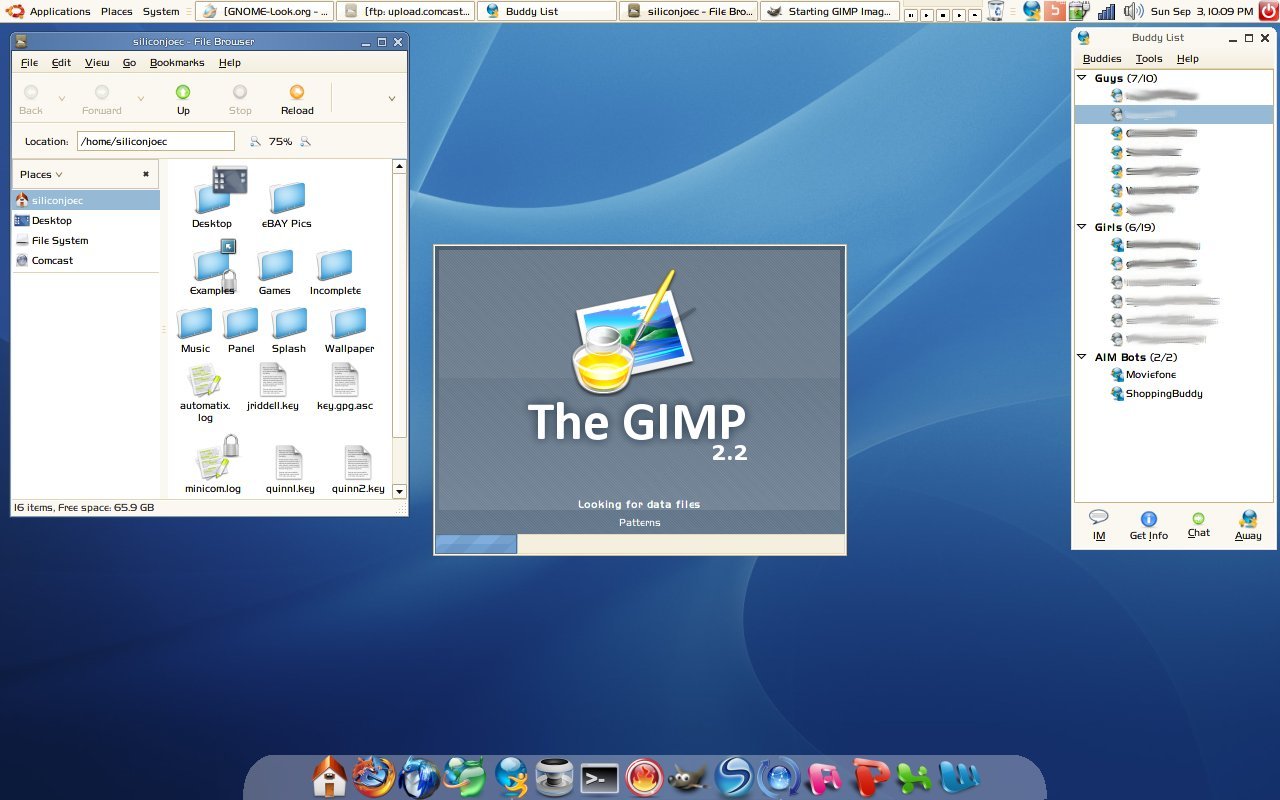The height and width of the screenshot is (800, 1280).
Task: Go Up one folder level
Action: tap(183, 99)
